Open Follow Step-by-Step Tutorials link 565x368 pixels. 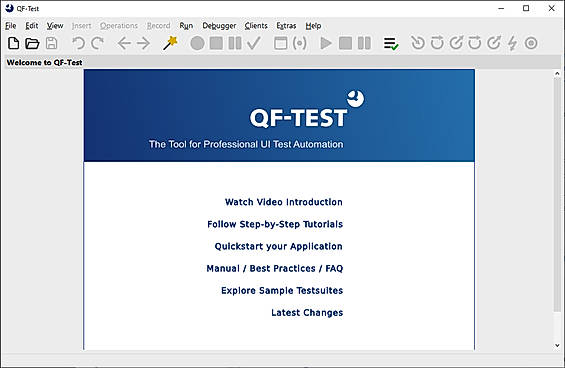click(275, 224)
